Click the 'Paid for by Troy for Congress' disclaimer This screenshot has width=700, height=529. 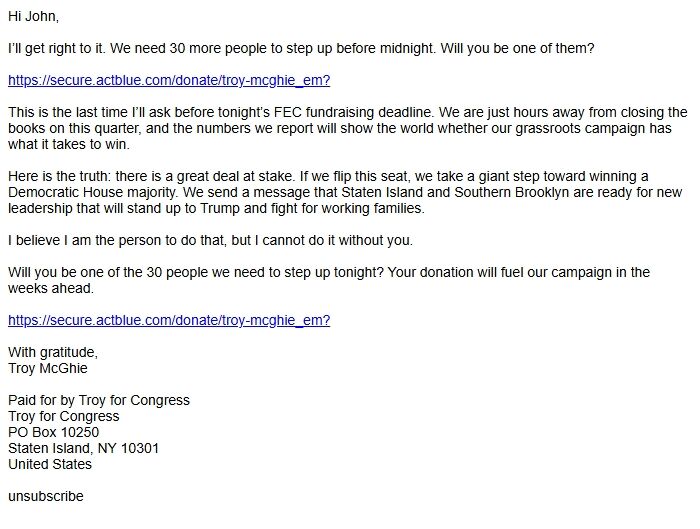(x=99, y=400)
